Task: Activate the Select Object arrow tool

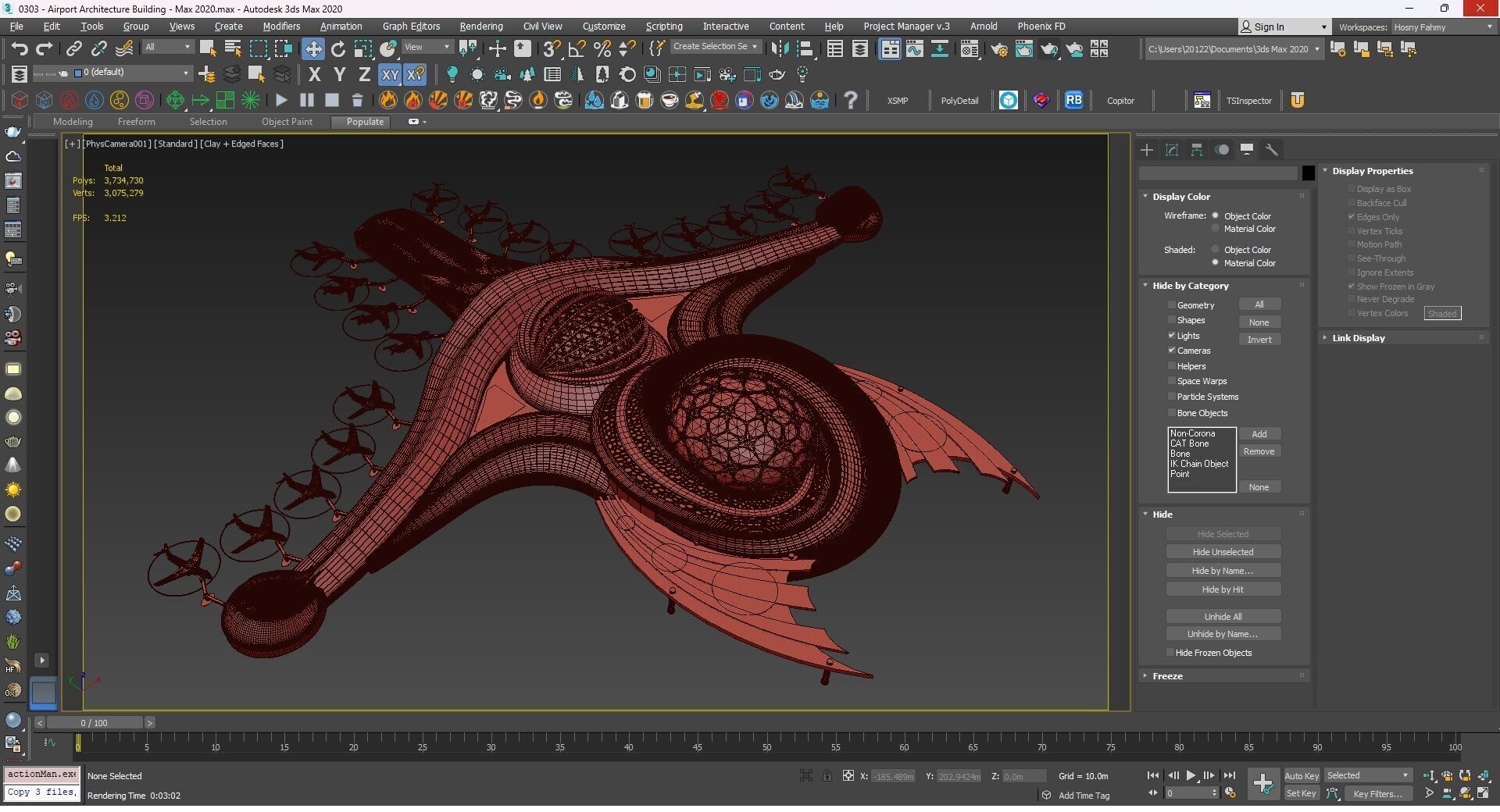Action: [208, 48]
